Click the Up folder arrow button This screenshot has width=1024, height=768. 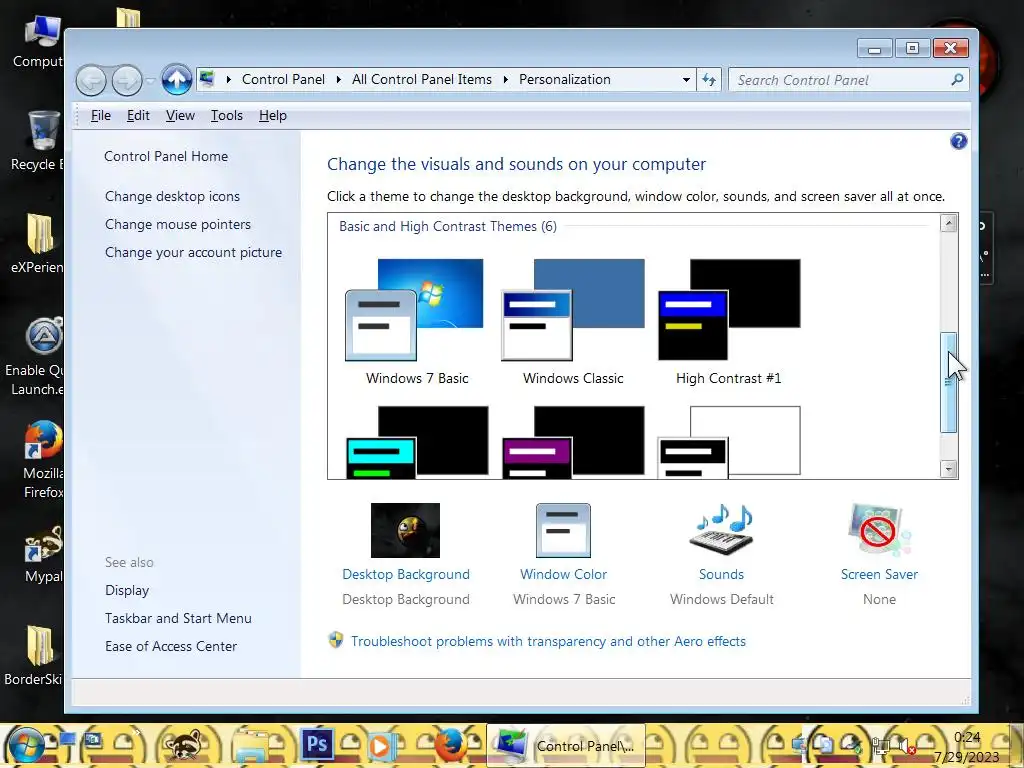pos(176,80)
